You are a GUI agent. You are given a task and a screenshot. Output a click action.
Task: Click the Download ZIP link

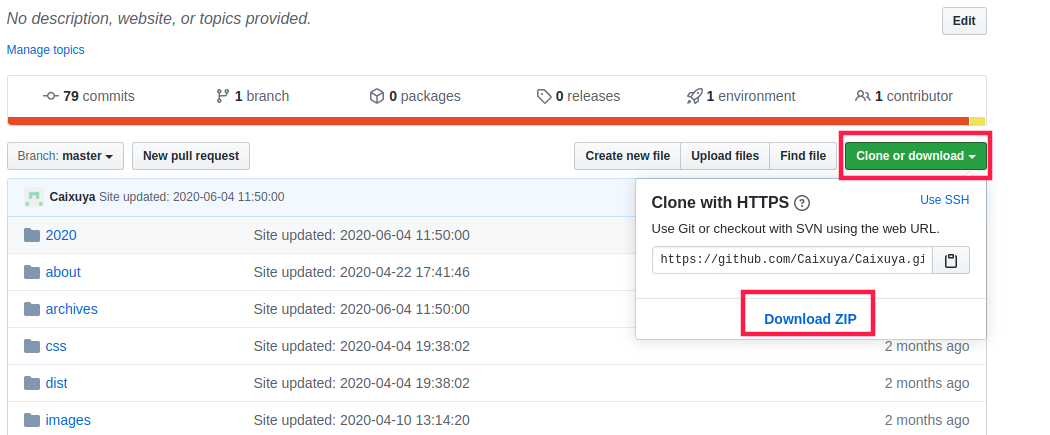tap(810, 319)
